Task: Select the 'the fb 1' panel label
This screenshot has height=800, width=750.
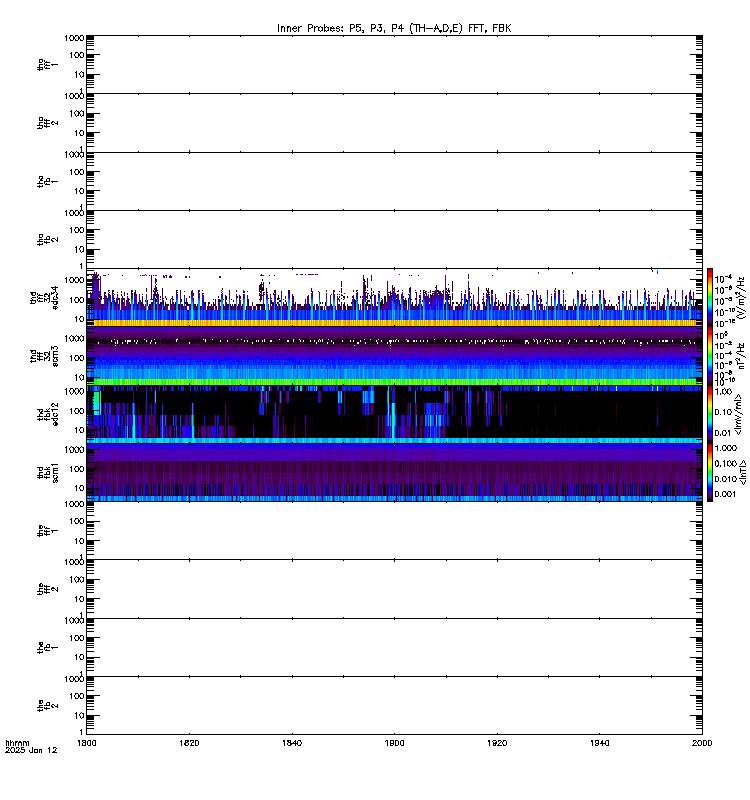Action: point(47,647)
